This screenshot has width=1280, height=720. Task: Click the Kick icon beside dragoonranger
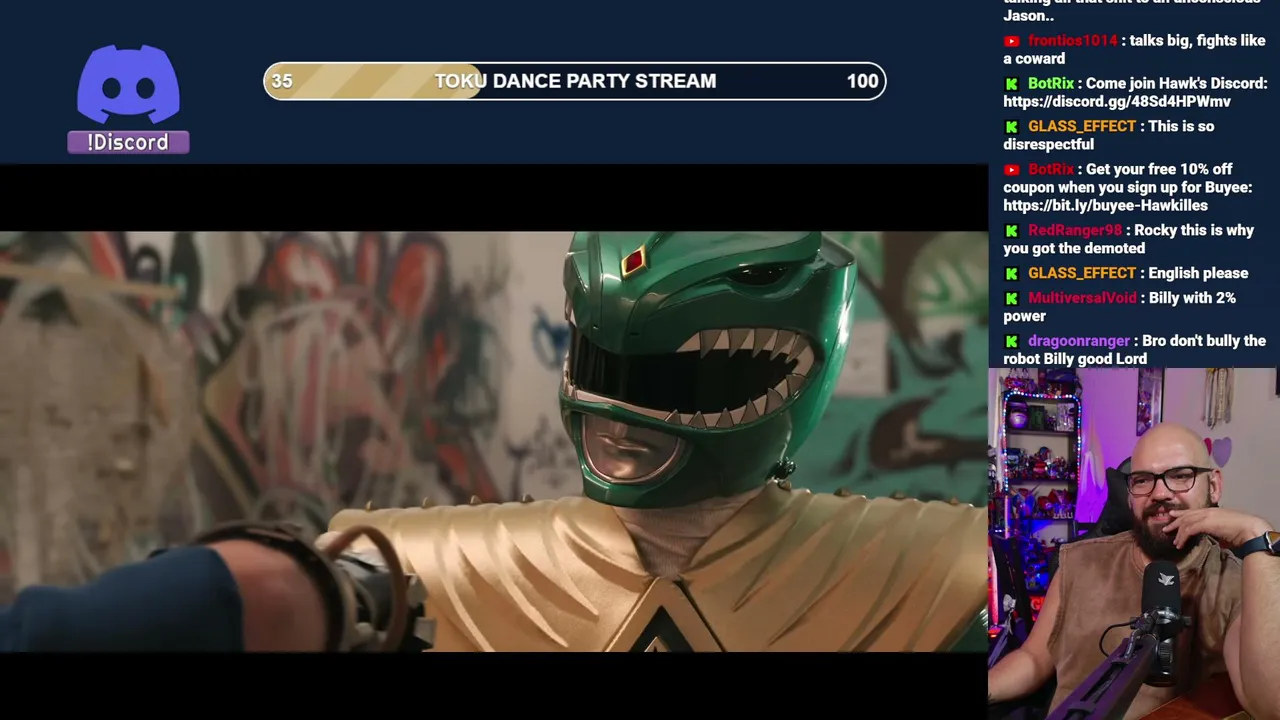[x=1011, y=342]
